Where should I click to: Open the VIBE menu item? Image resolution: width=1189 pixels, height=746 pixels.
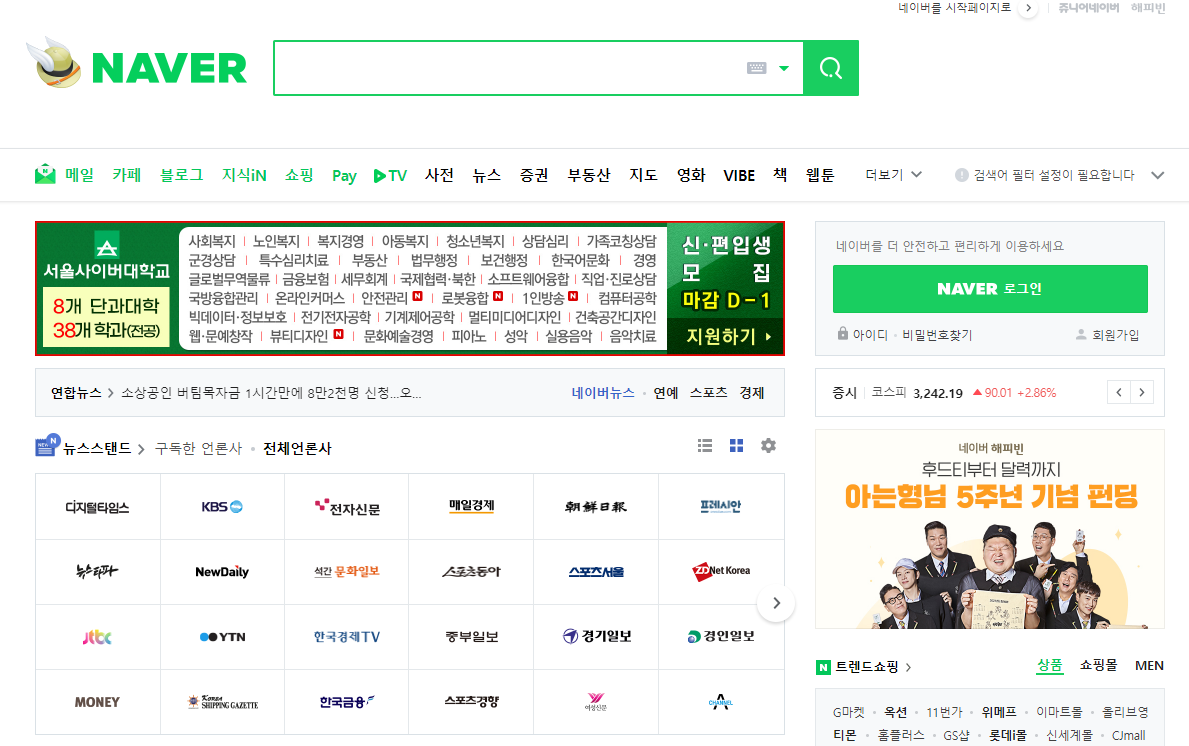(739, 176)
